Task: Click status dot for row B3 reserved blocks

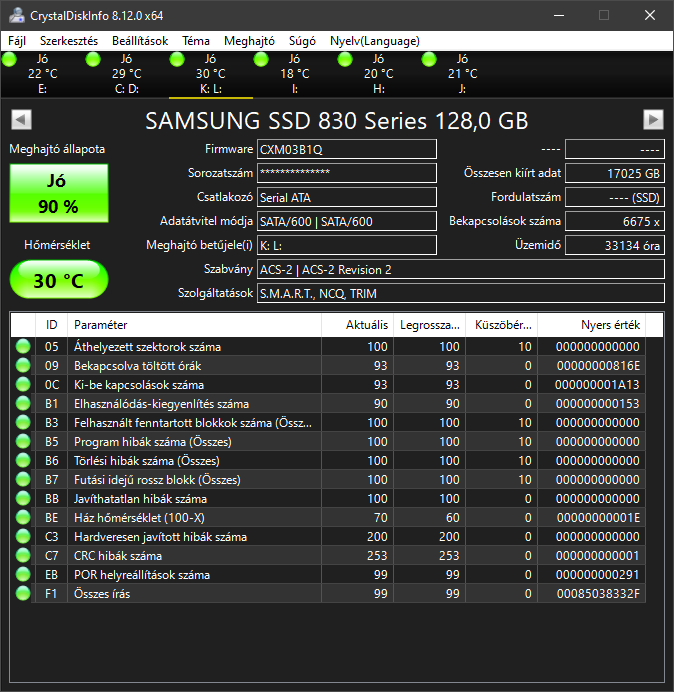Action: click(23, 422)
